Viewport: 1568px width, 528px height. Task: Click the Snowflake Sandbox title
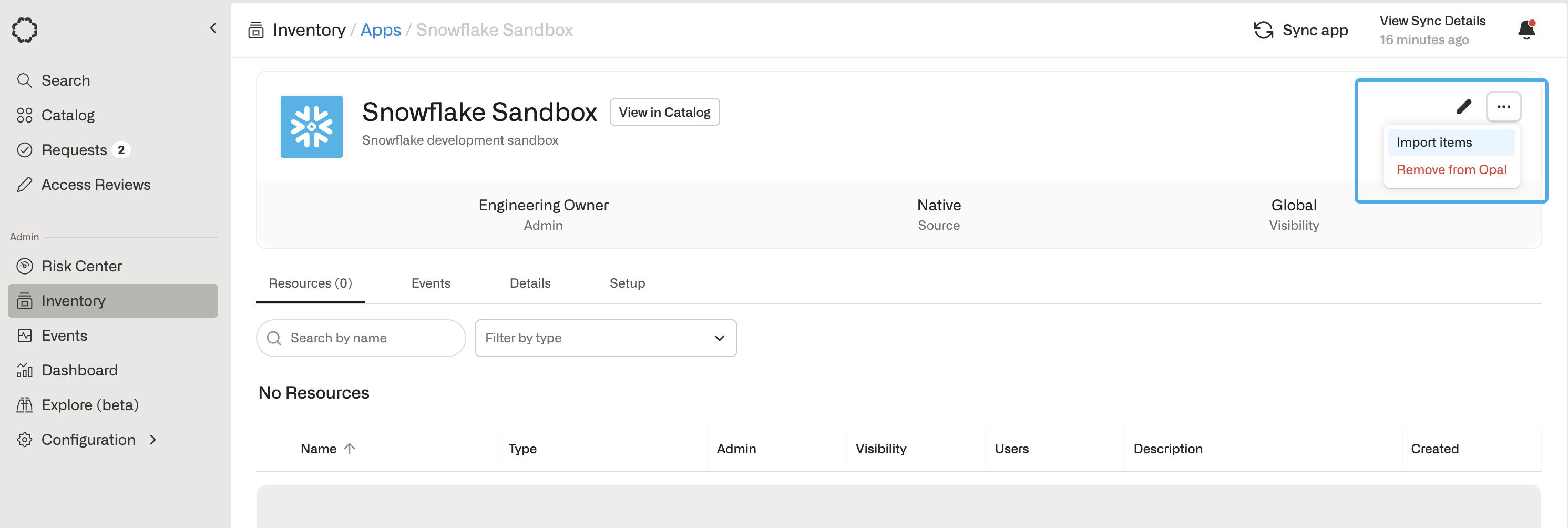[480, 112]
